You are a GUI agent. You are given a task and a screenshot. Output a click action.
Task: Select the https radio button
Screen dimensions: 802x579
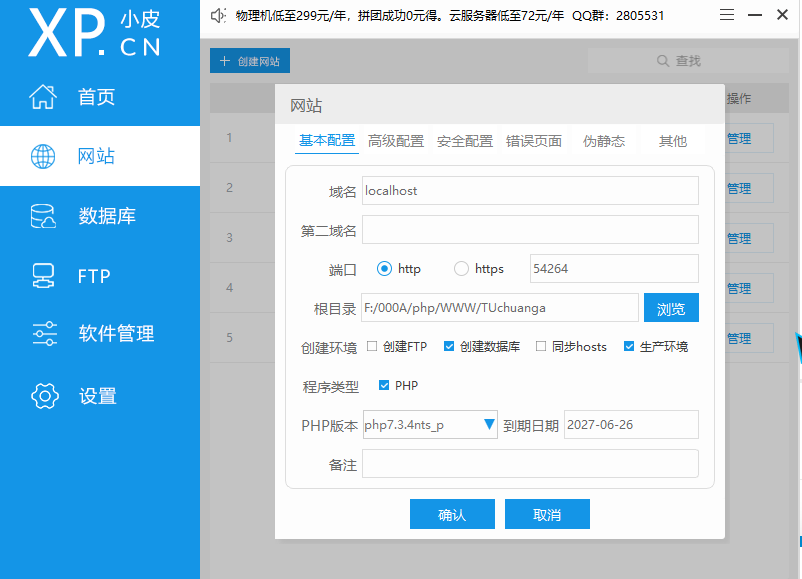pyautogui.click(x=461, y=269)
